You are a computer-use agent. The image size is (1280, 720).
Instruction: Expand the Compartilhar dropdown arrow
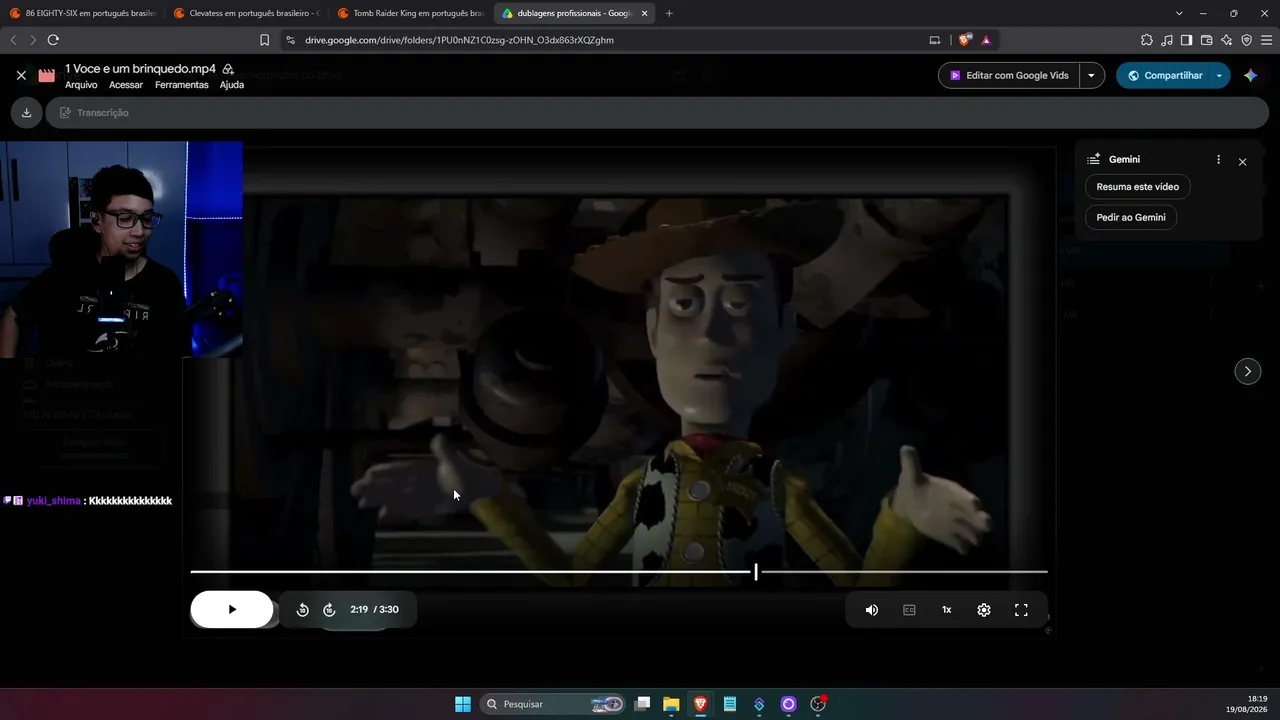click(1219, 75)
